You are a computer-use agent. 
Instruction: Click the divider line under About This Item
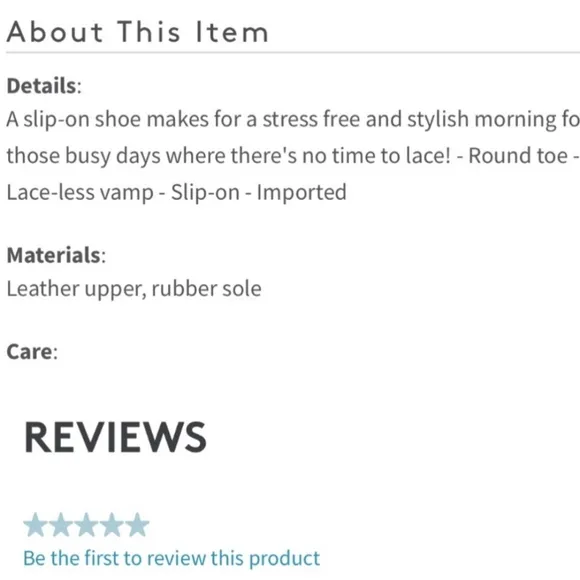coord(293,53)
